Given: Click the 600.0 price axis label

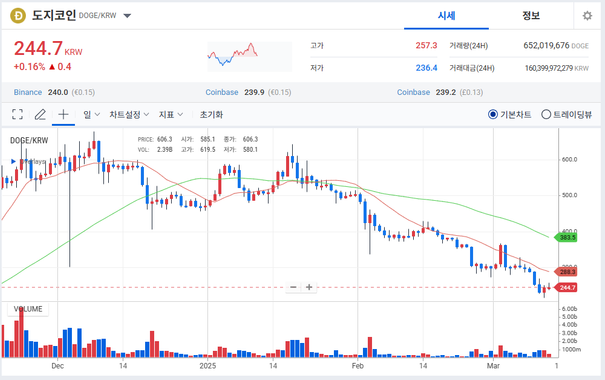Looking at the screenshot, I should (x=570, y=159).
